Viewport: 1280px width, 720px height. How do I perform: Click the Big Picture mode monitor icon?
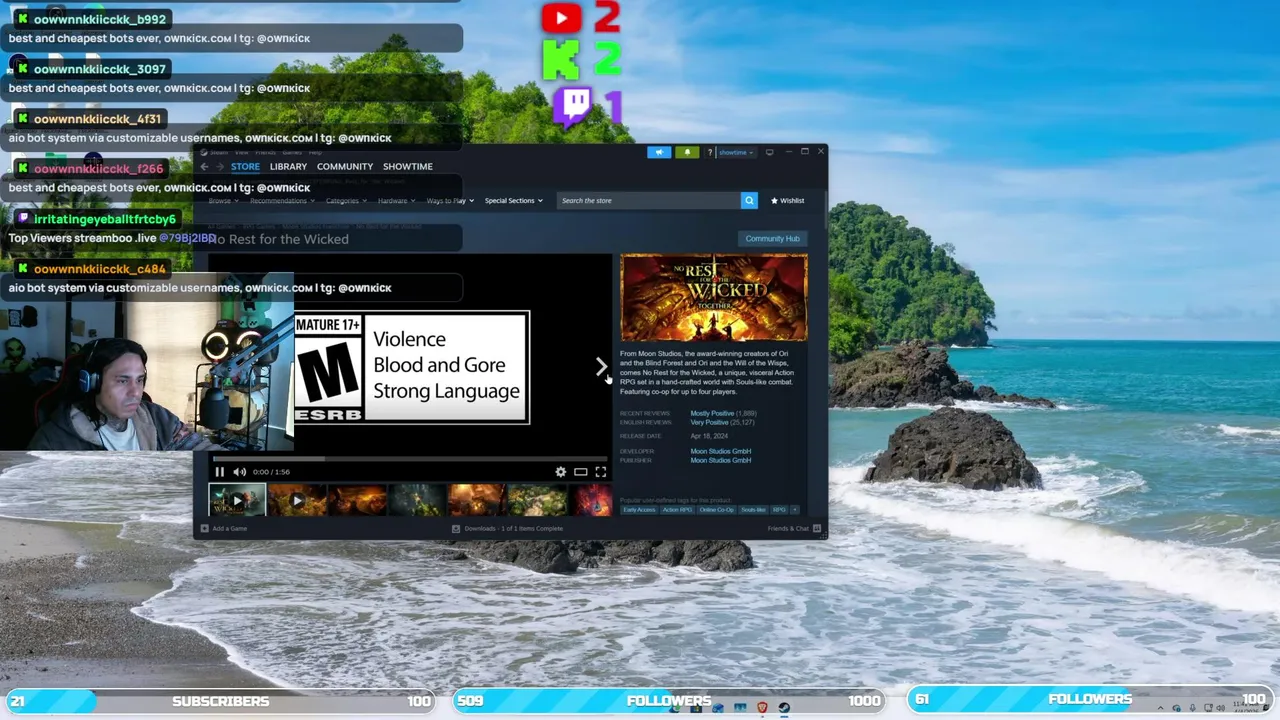769,152
